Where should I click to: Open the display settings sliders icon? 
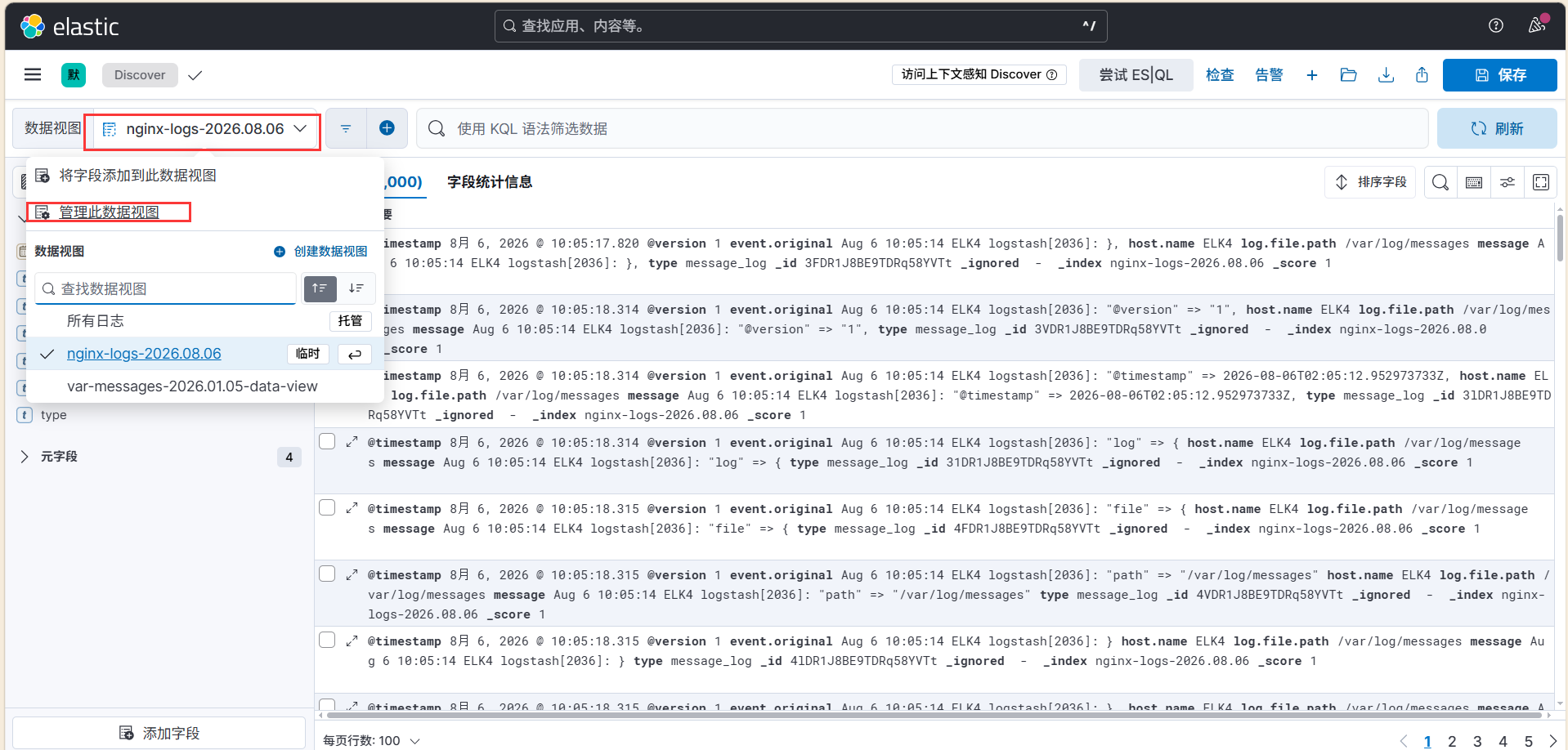tap(1508, 182)
